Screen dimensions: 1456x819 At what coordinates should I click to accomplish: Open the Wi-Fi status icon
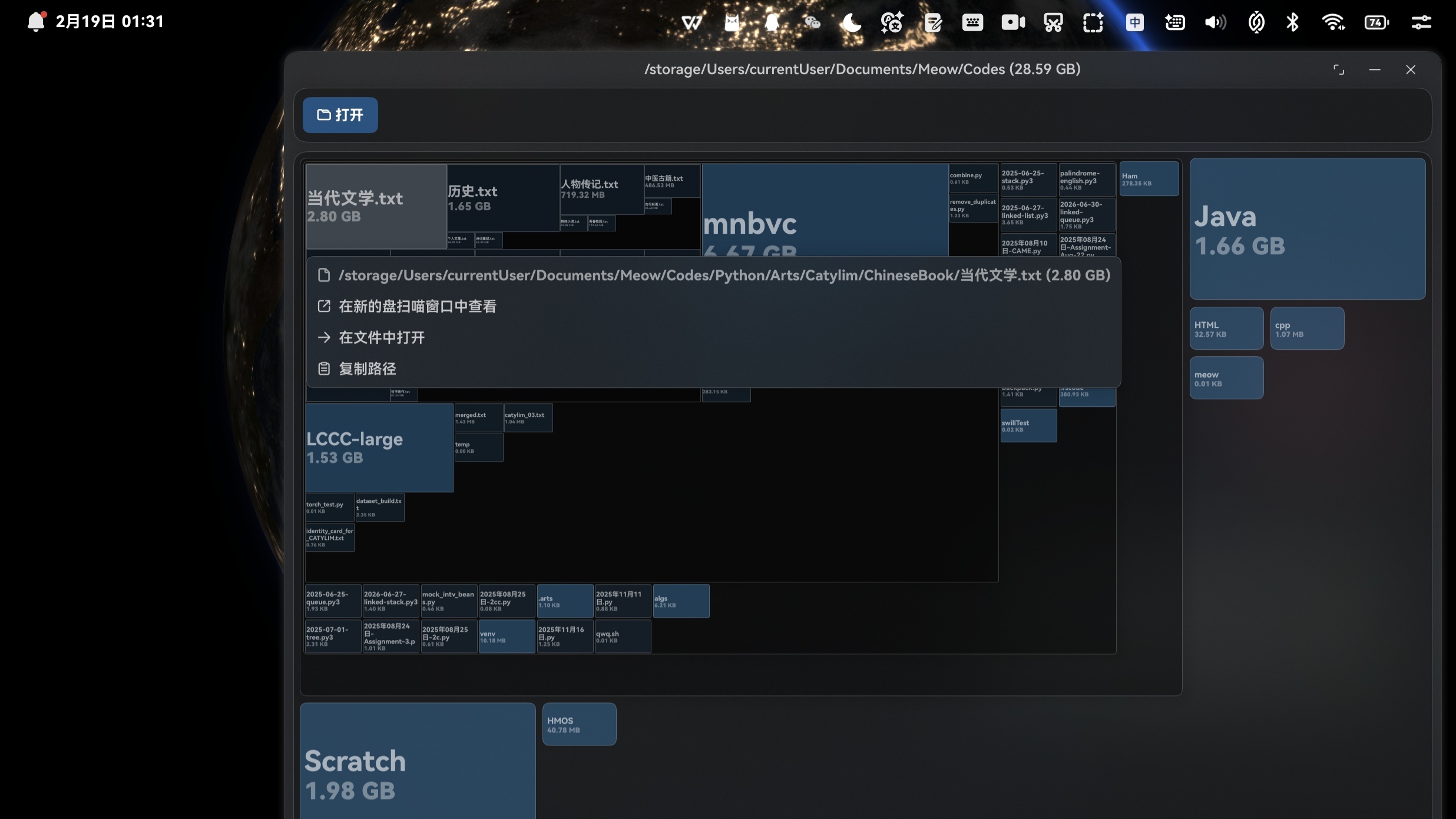coord(1333,22)
